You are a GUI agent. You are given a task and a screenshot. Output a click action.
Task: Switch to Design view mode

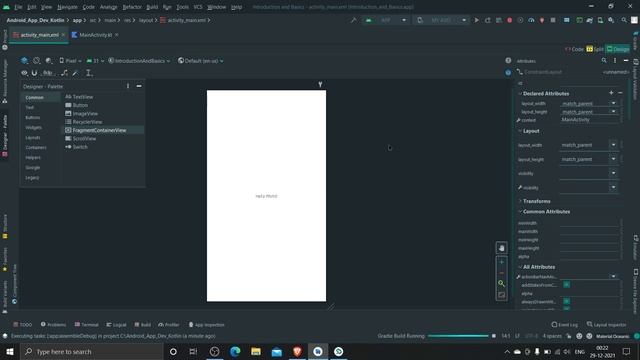point(618,49)
